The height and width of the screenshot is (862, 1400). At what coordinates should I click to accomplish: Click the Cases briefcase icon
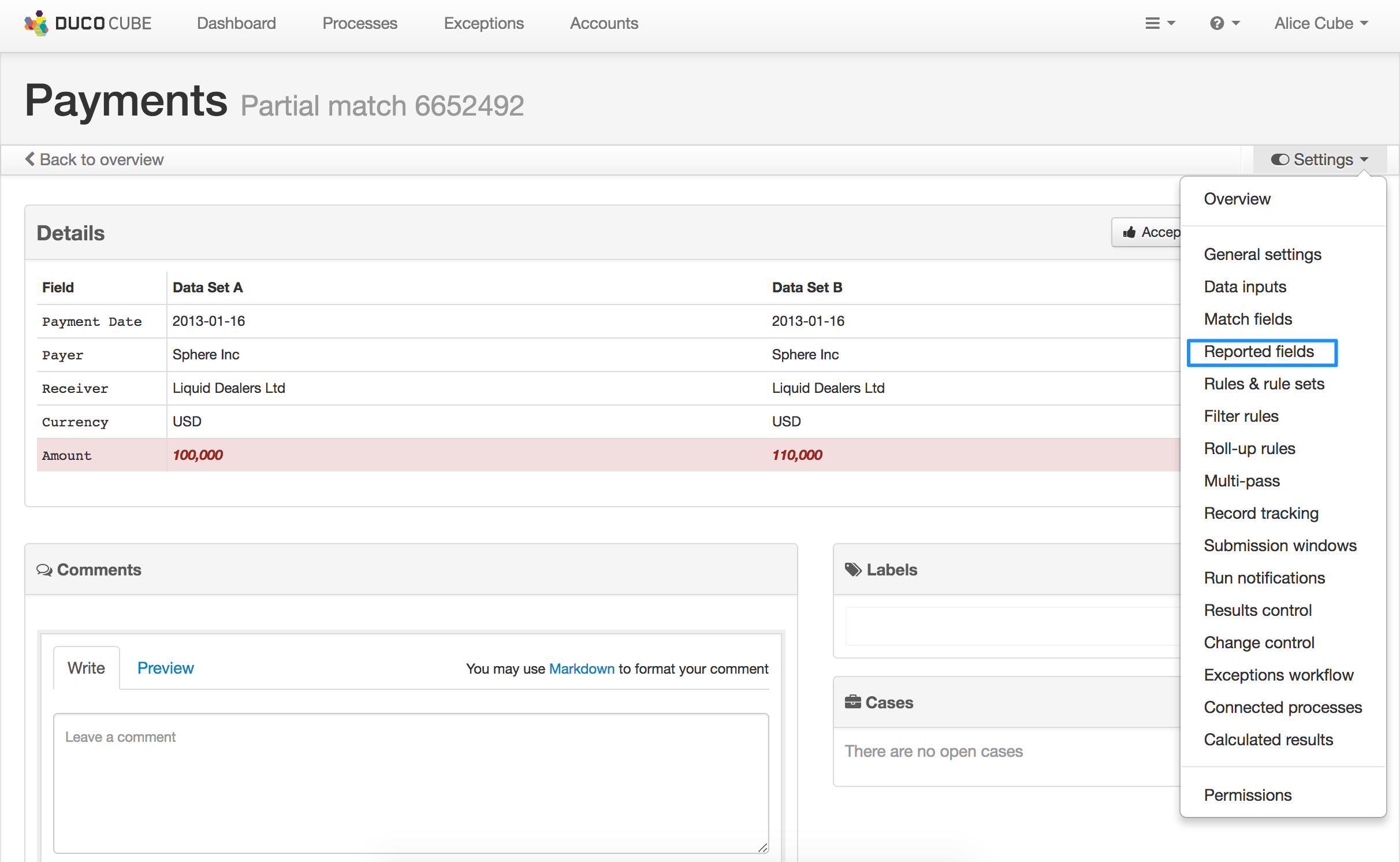click(852, 702)
